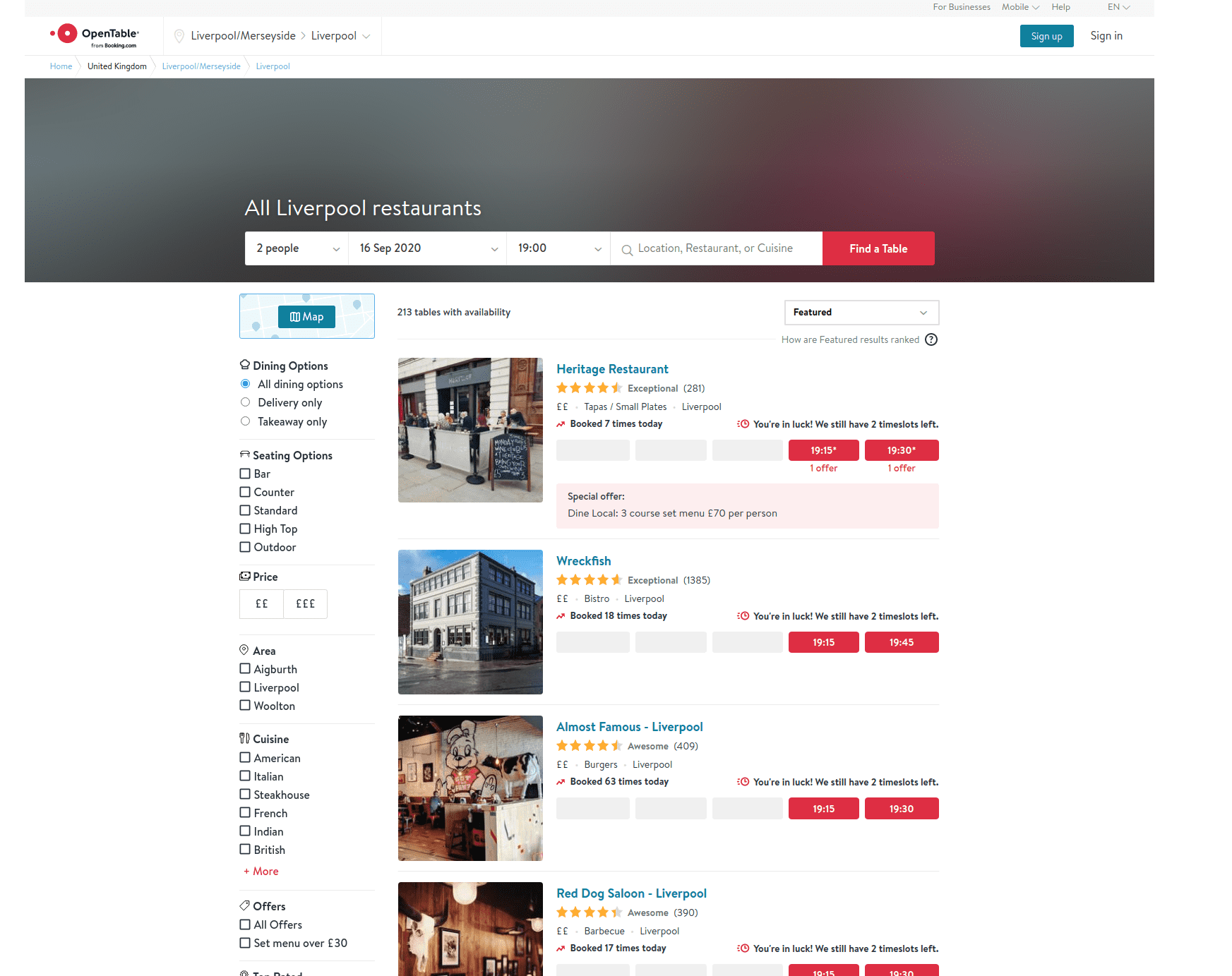Viewport: 1232px width, 976px height.
Task: Go to Home breadcrumb
Action: point(61,66)
